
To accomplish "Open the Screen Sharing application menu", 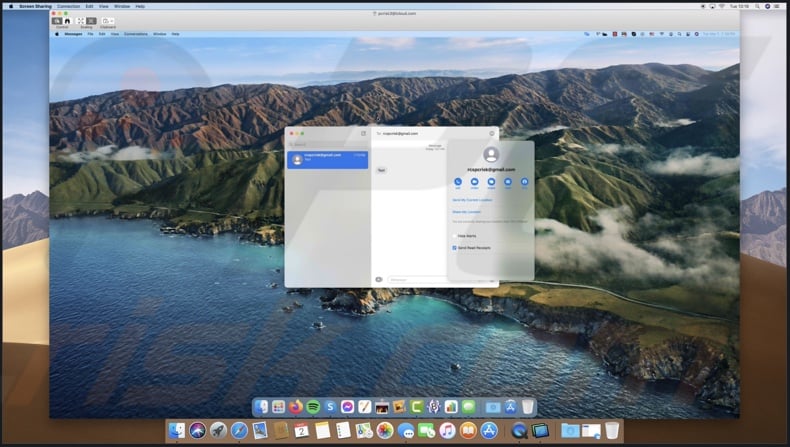I will tap(35, 6).
